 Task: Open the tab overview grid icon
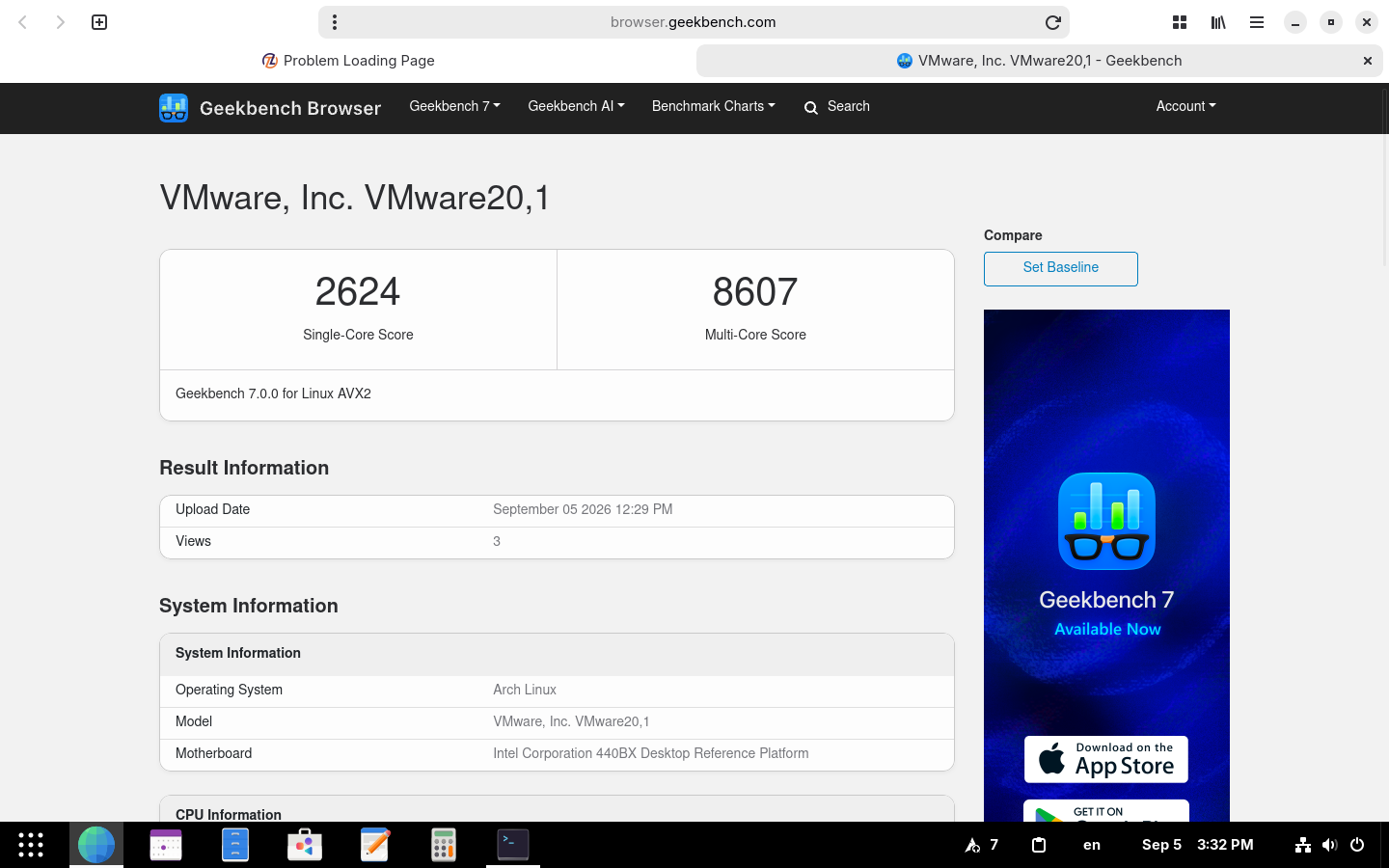[1180, 22]
